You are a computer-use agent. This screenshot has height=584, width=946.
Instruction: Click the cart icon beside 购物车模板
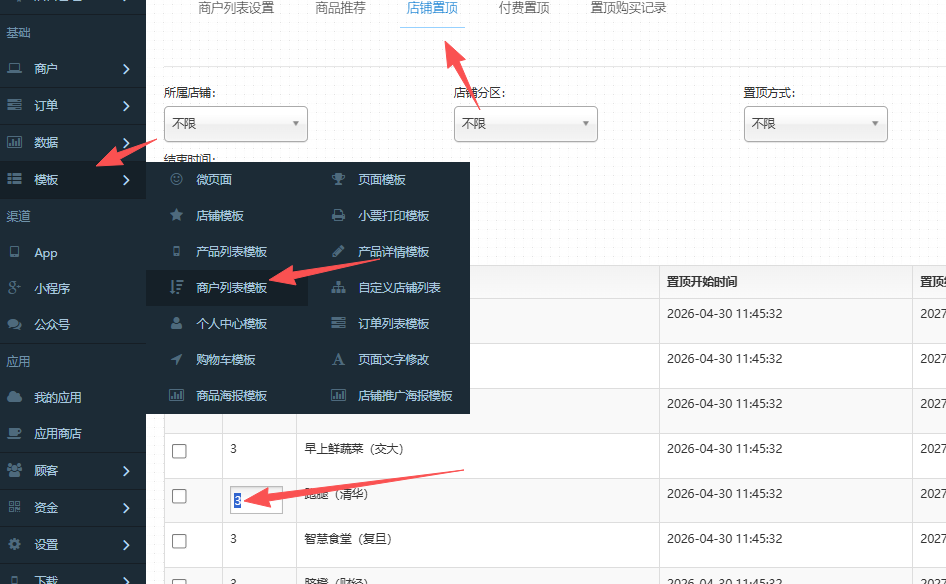[177, 360]
